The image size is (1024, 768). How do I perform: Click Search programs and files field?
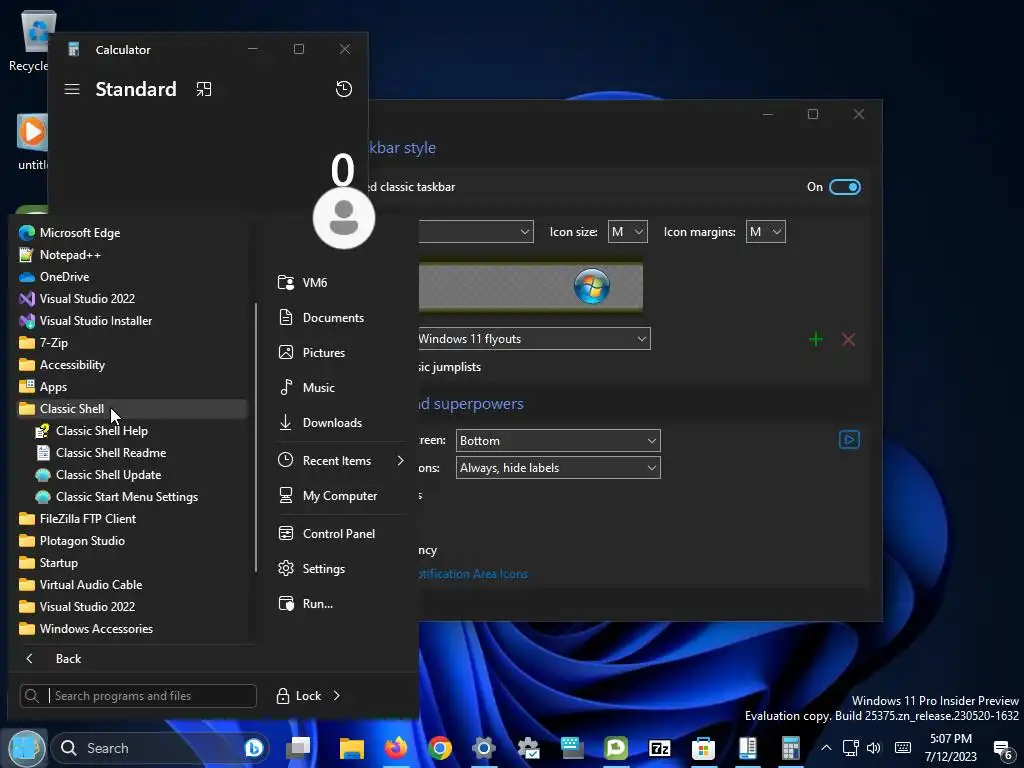point(138,696)
